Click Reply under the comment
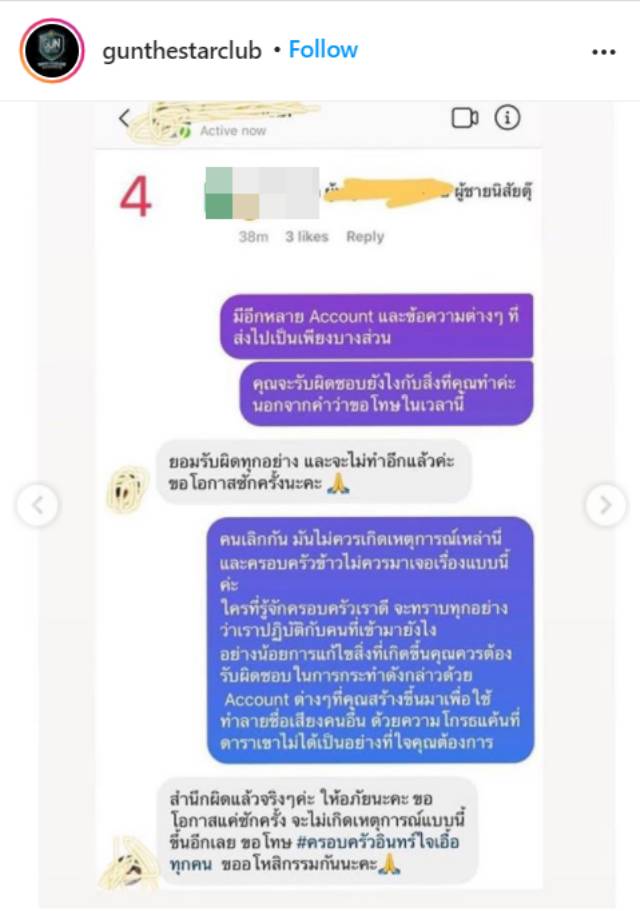 click(365, 236)
